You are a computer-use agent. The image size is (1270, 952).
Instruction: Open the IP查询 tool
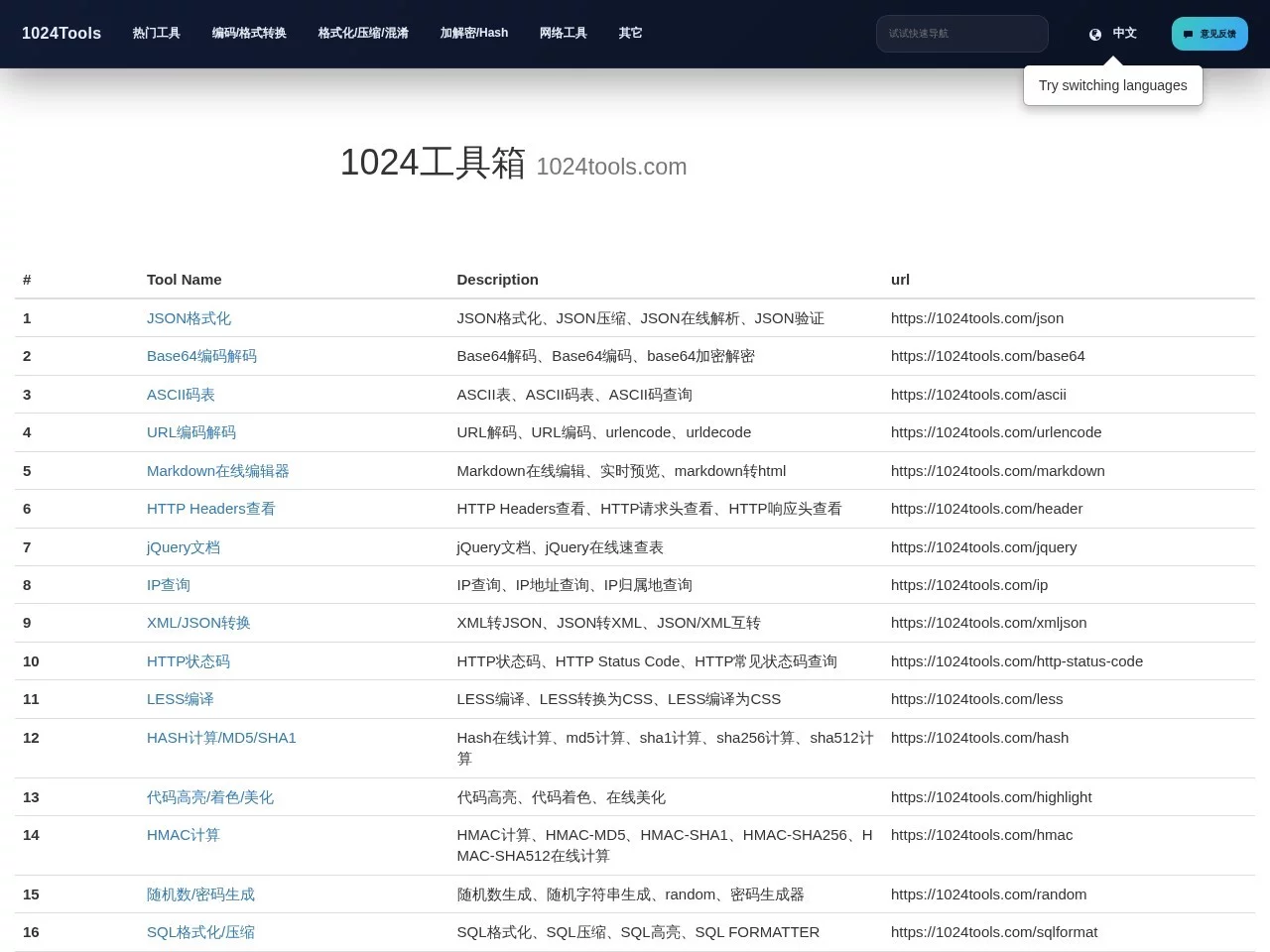coord(168,585)
